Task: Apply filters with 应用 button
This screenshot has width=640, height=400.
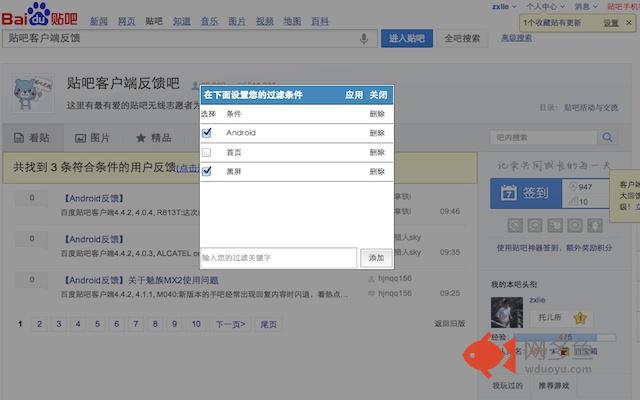Action: (353, 95)
